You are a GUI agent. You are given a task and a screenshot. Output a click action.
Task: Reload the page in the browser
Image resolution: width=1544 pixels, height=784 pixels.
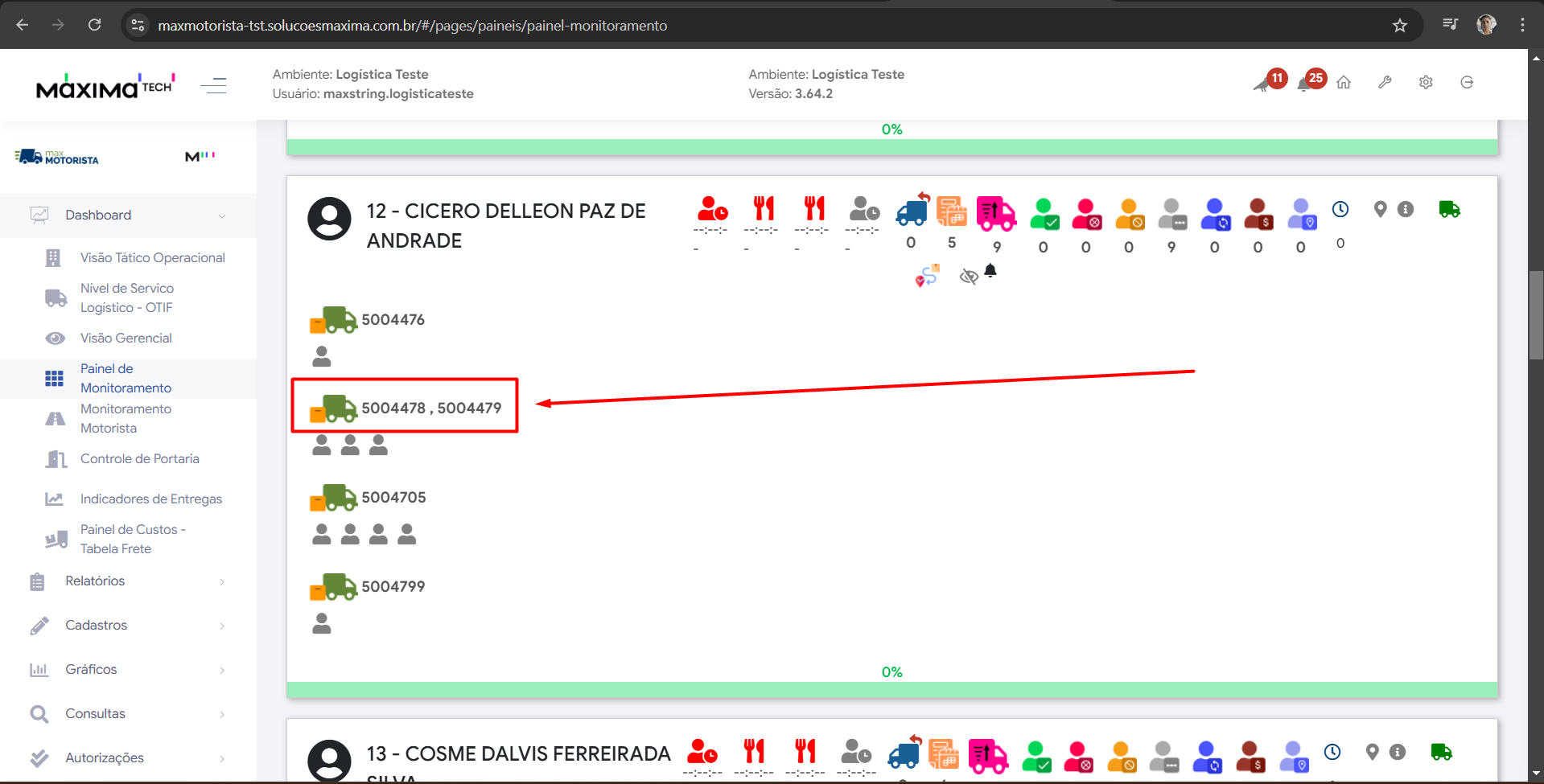(94, 25)
